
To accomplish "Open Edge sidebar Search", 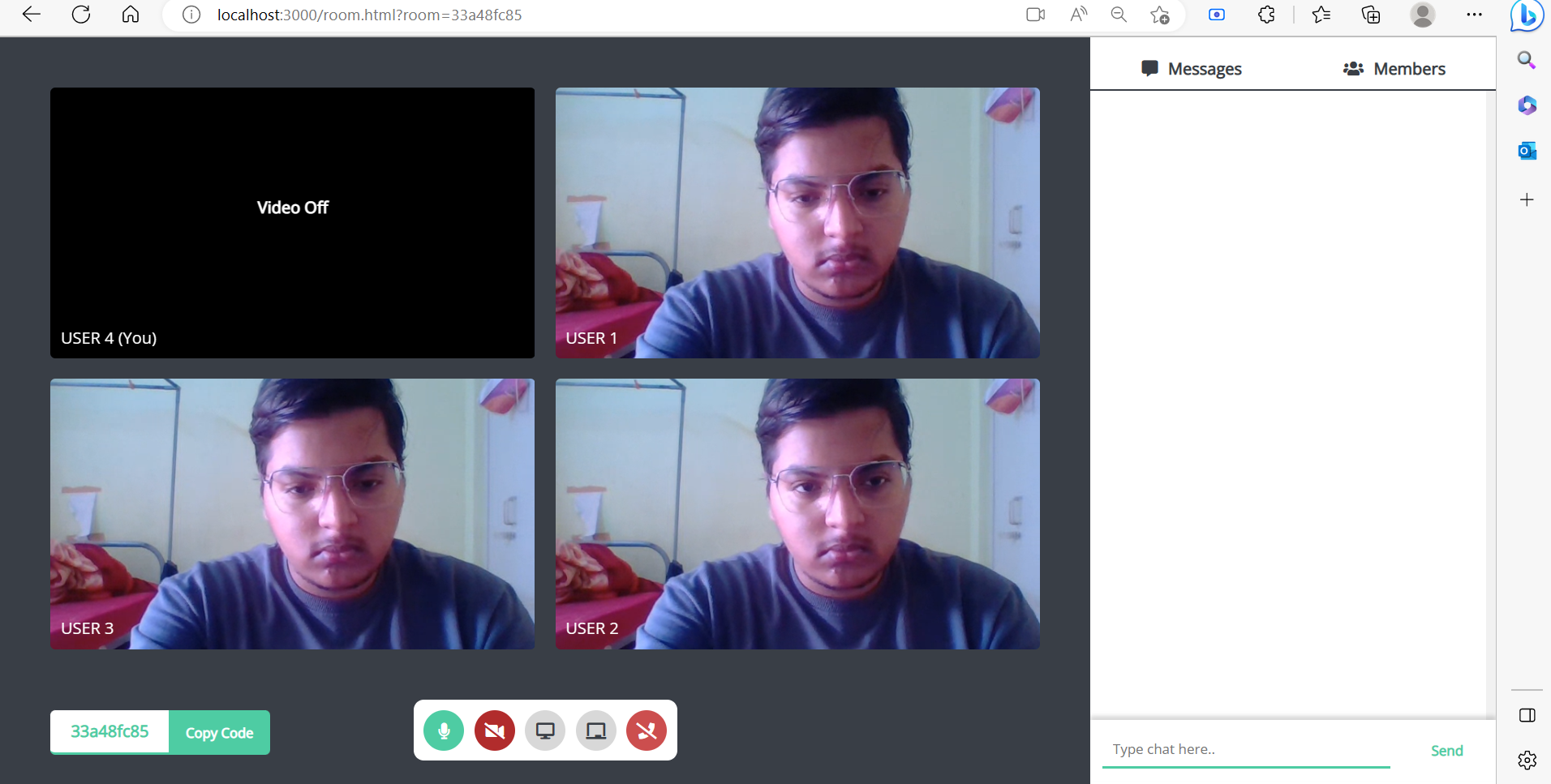I will tap(1527, 60).
